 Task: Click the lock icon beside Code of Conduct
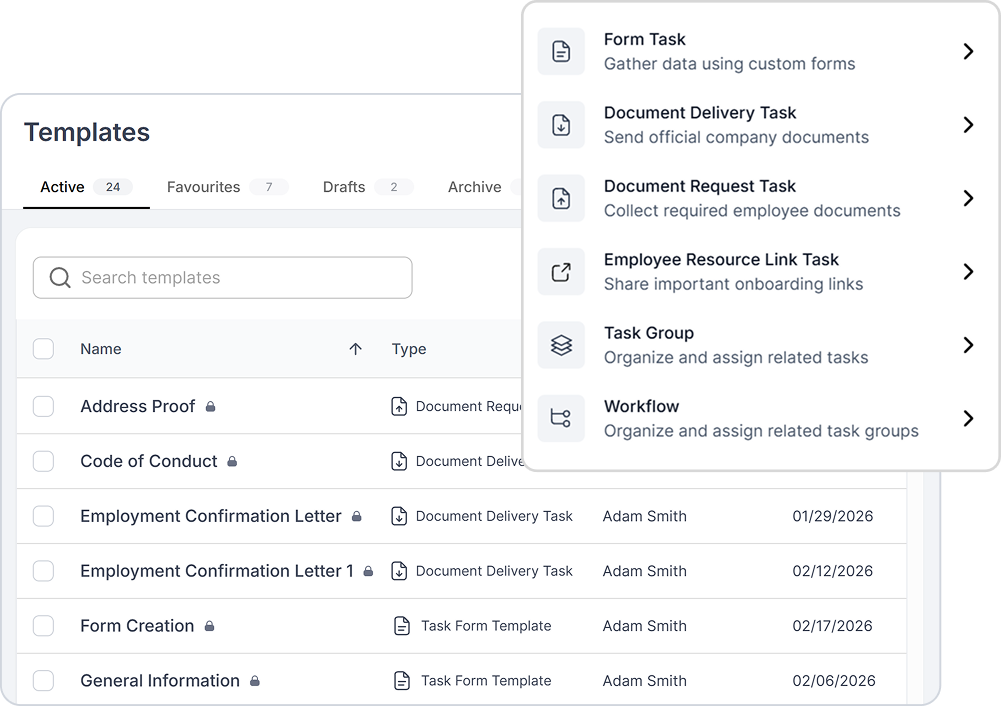click(x=232, y=462)
